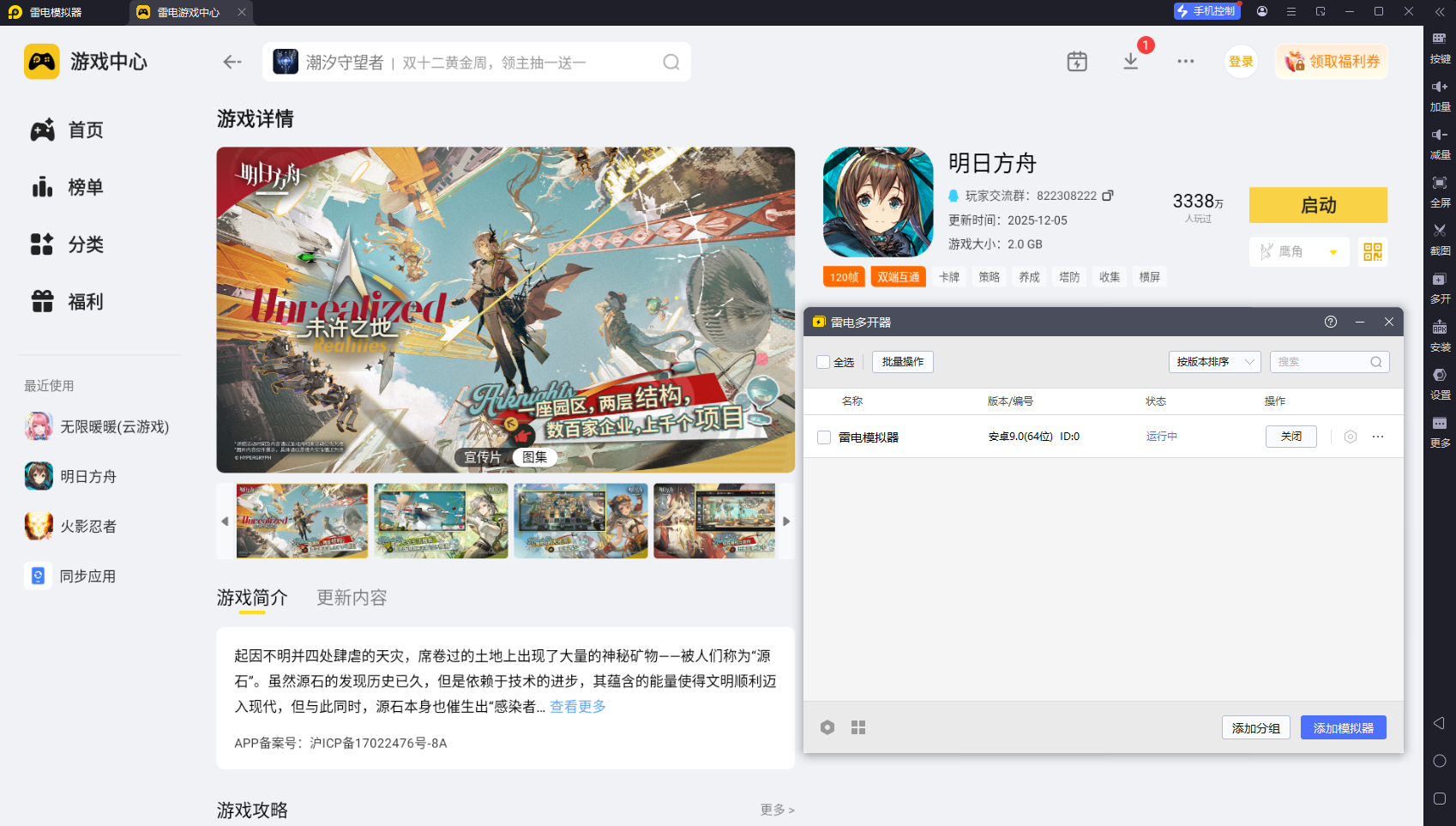The image size is (1456, 826).
Task: Open multi-instance via the 多开 icon
Action: click(x=1440, y=286)
